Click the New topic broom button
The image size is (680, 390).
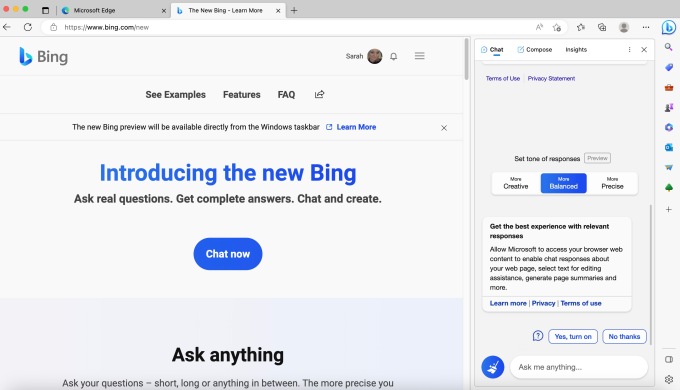pyautogui.click(x=493, y=367)
